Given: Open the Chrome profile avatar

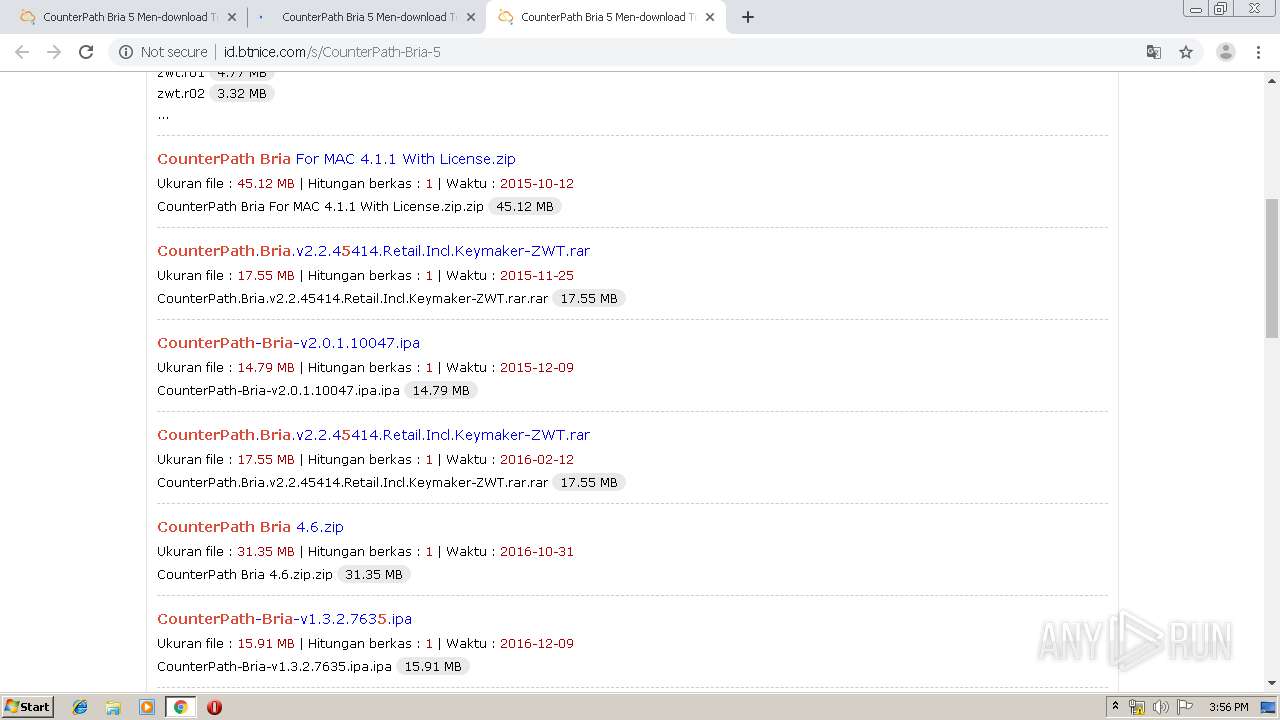Looking at the screenshot, I should [1225, 52].
